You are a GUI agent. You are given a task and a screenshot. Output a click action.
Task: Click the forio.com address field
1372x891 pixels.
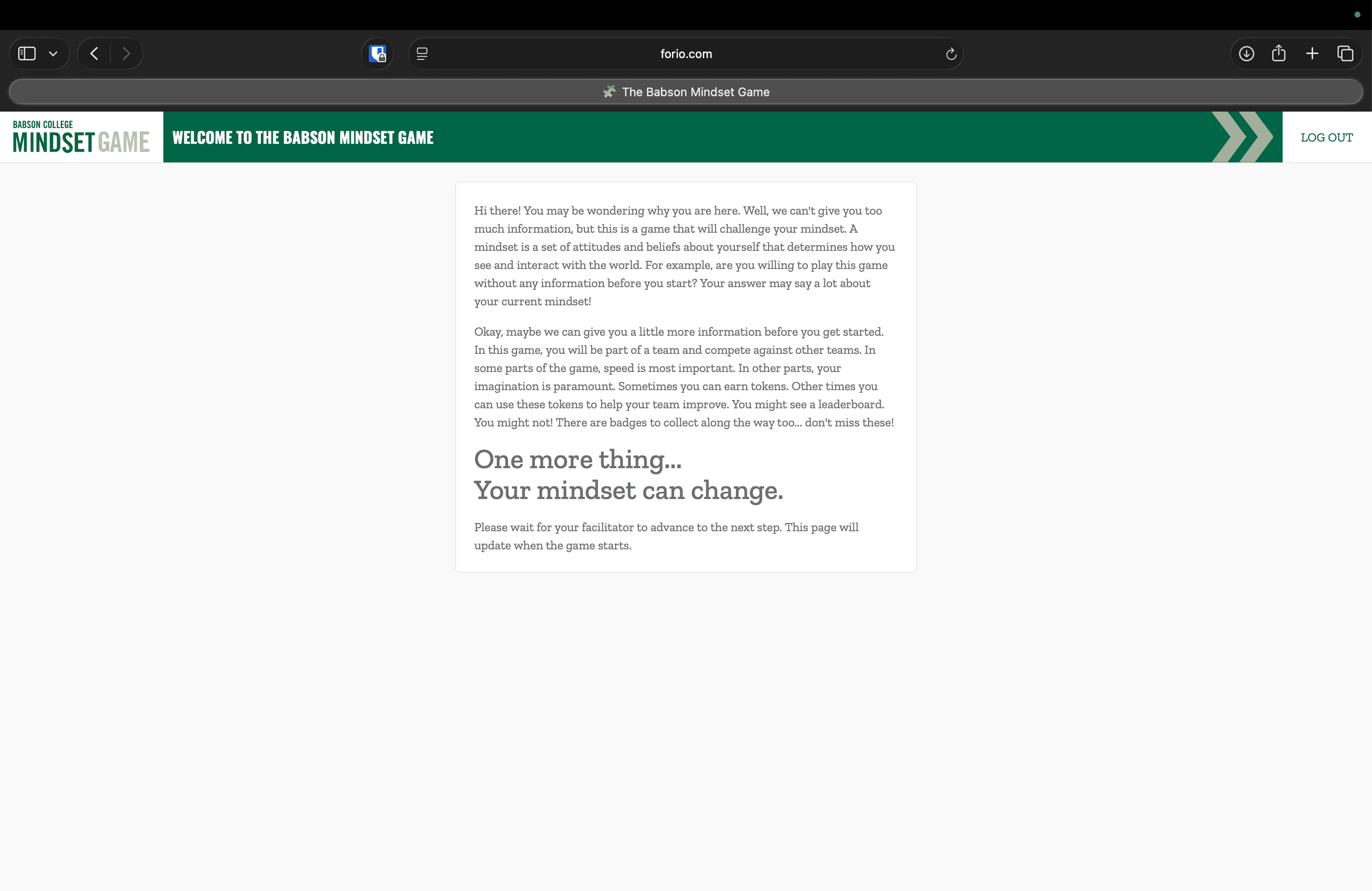pyautogui.click(x=686, y=54)
